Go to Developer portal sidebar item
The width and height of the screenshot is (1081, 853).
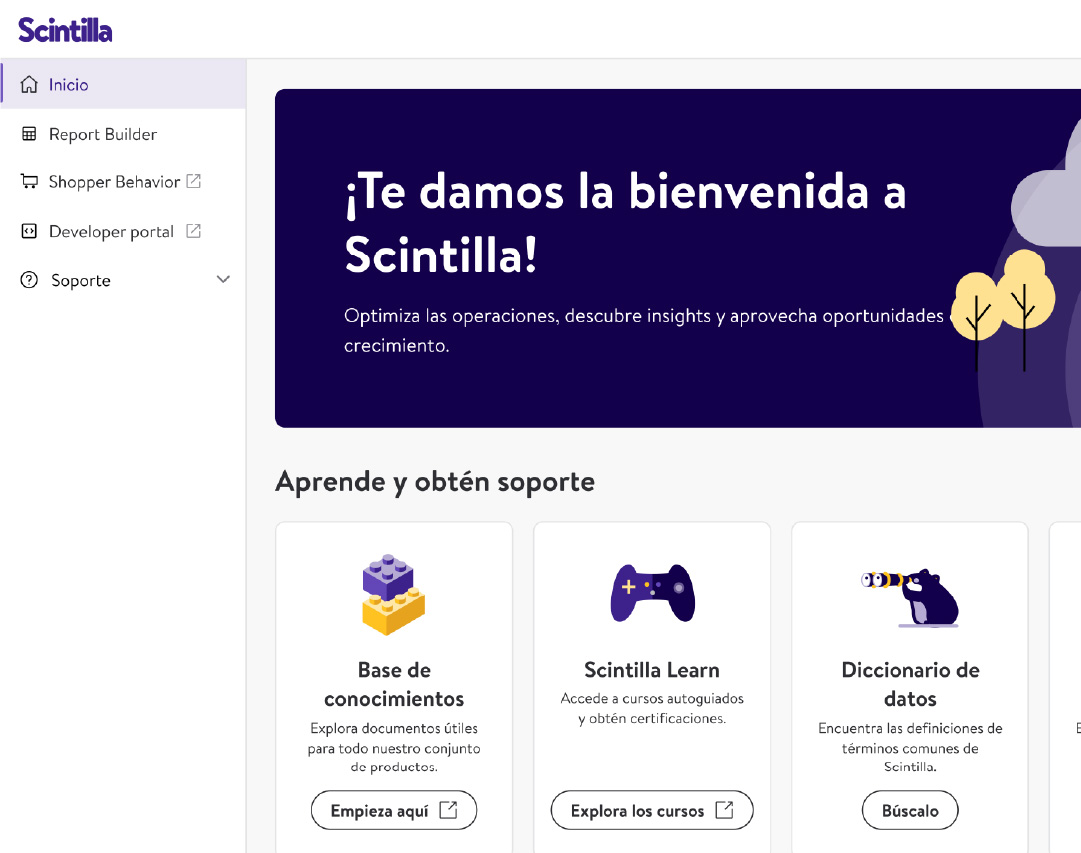[111, 231]
